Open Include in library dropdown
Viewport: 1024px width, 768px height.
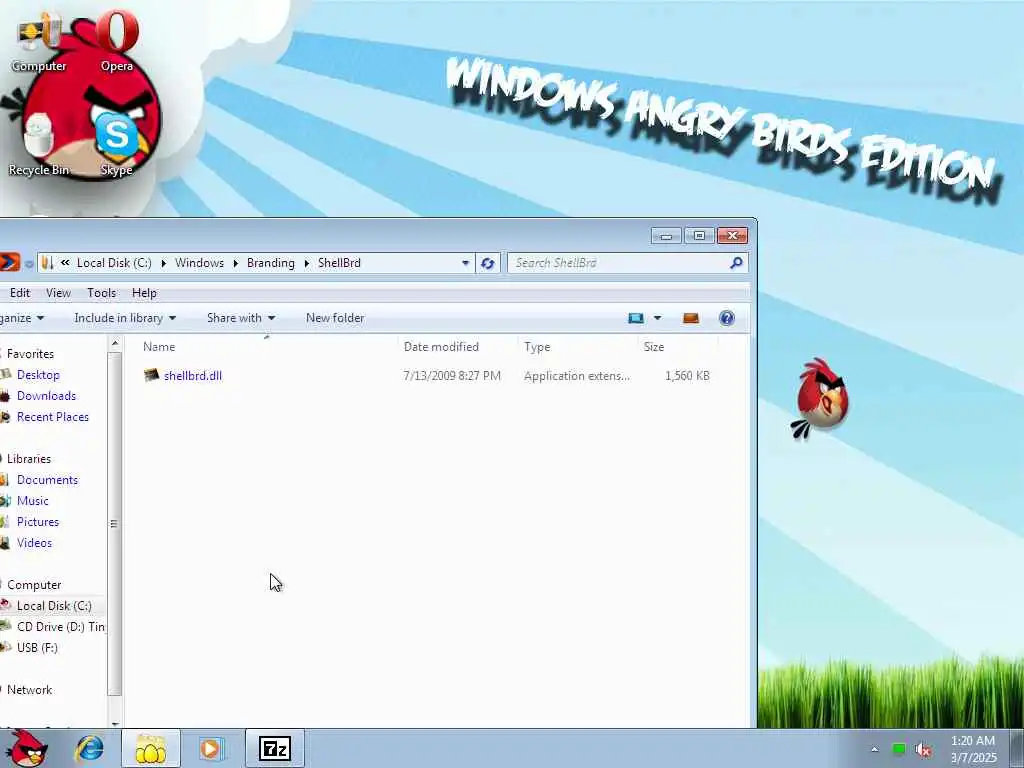pyautogui.click(x=125, y=318)
